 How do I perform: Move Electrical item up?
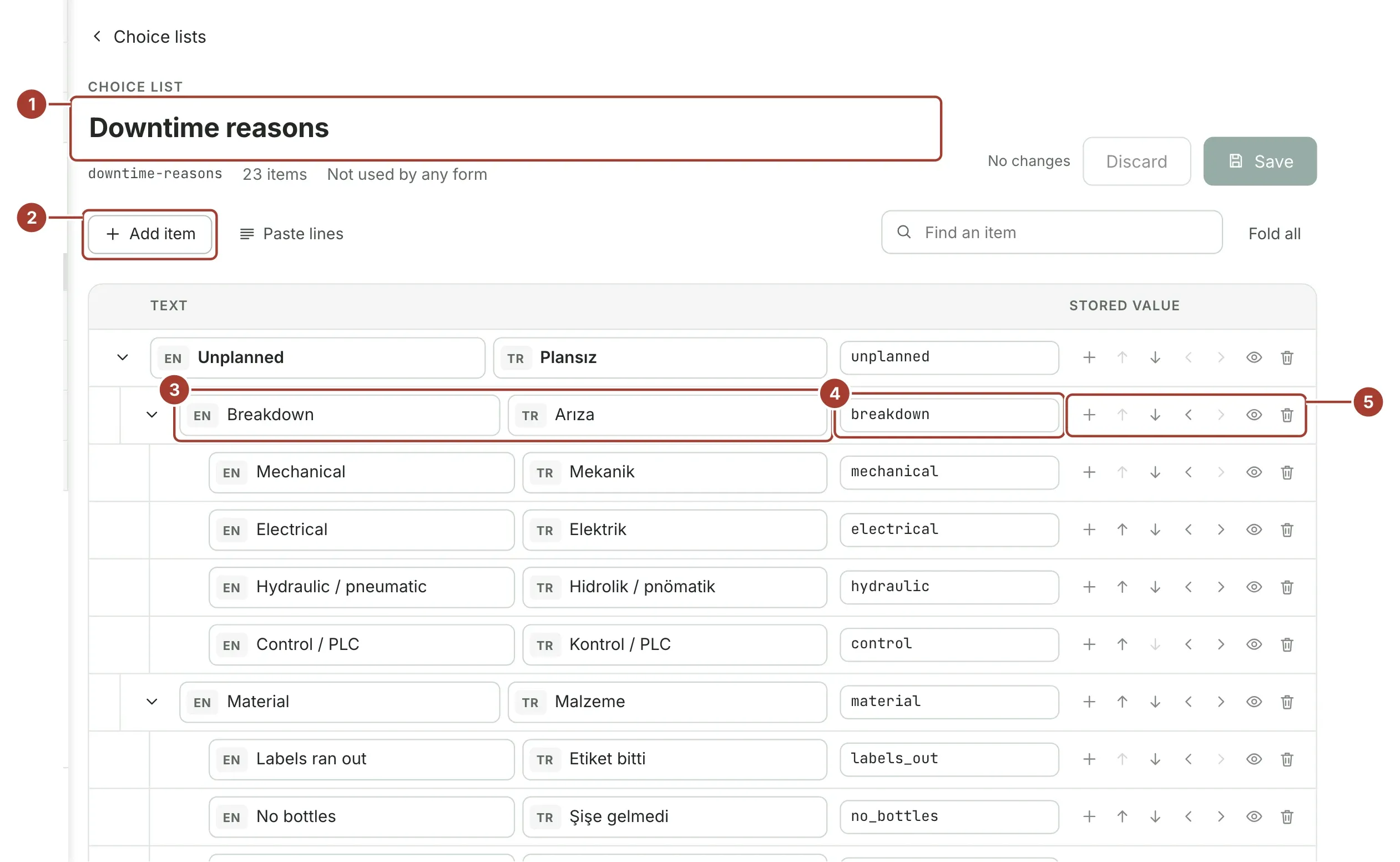pos(1122,530)
